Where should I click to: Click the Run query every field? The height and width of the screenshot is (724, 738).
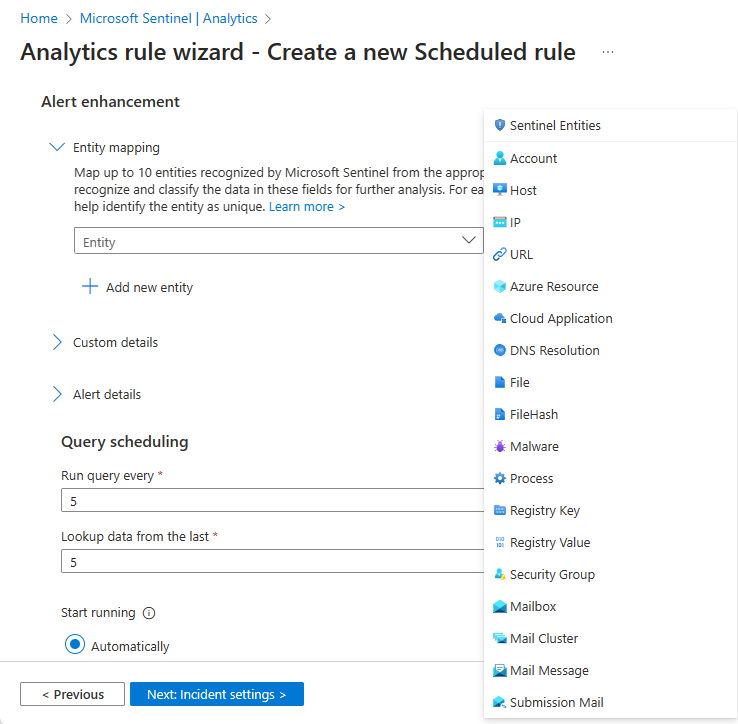(272, 501)
